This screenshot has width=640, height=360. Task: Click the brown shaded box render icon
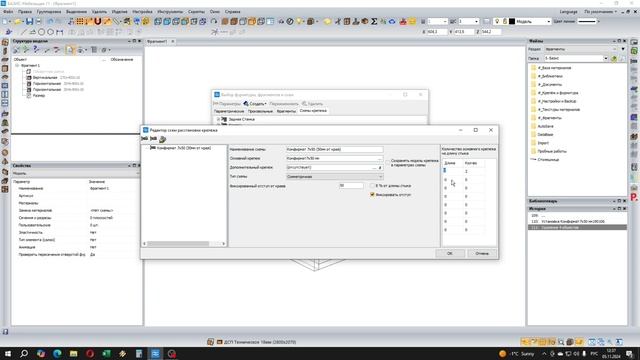[x=225, y=21]
